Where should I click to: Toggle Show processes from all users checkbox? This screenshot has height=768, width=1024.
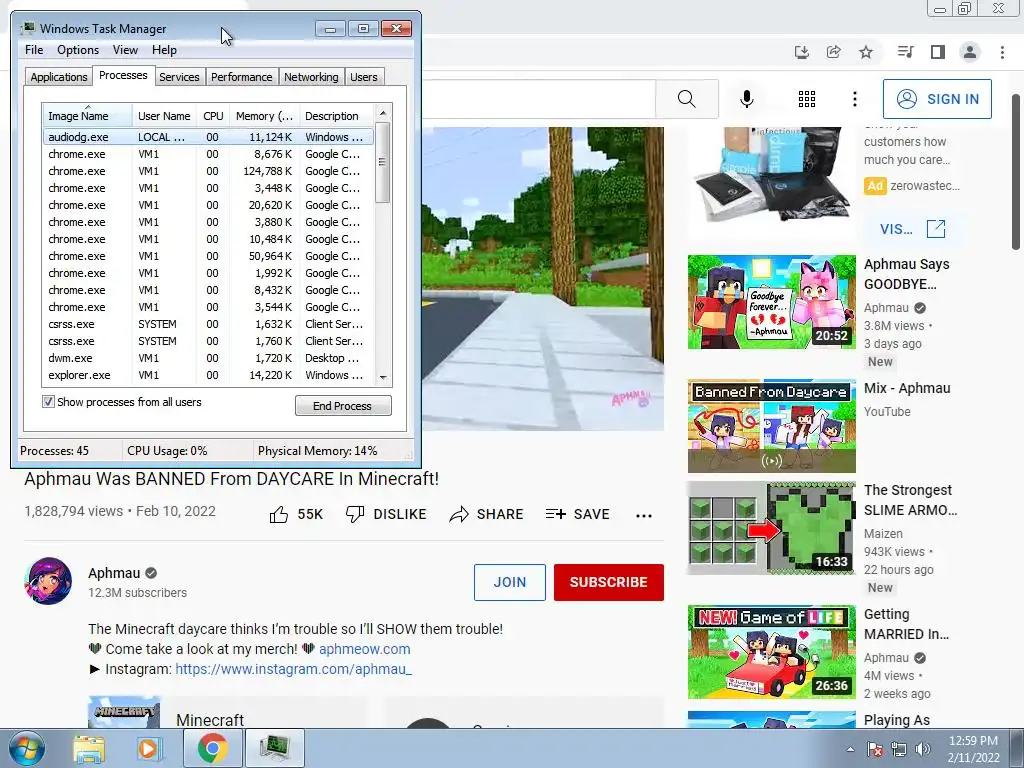[48, 402]
